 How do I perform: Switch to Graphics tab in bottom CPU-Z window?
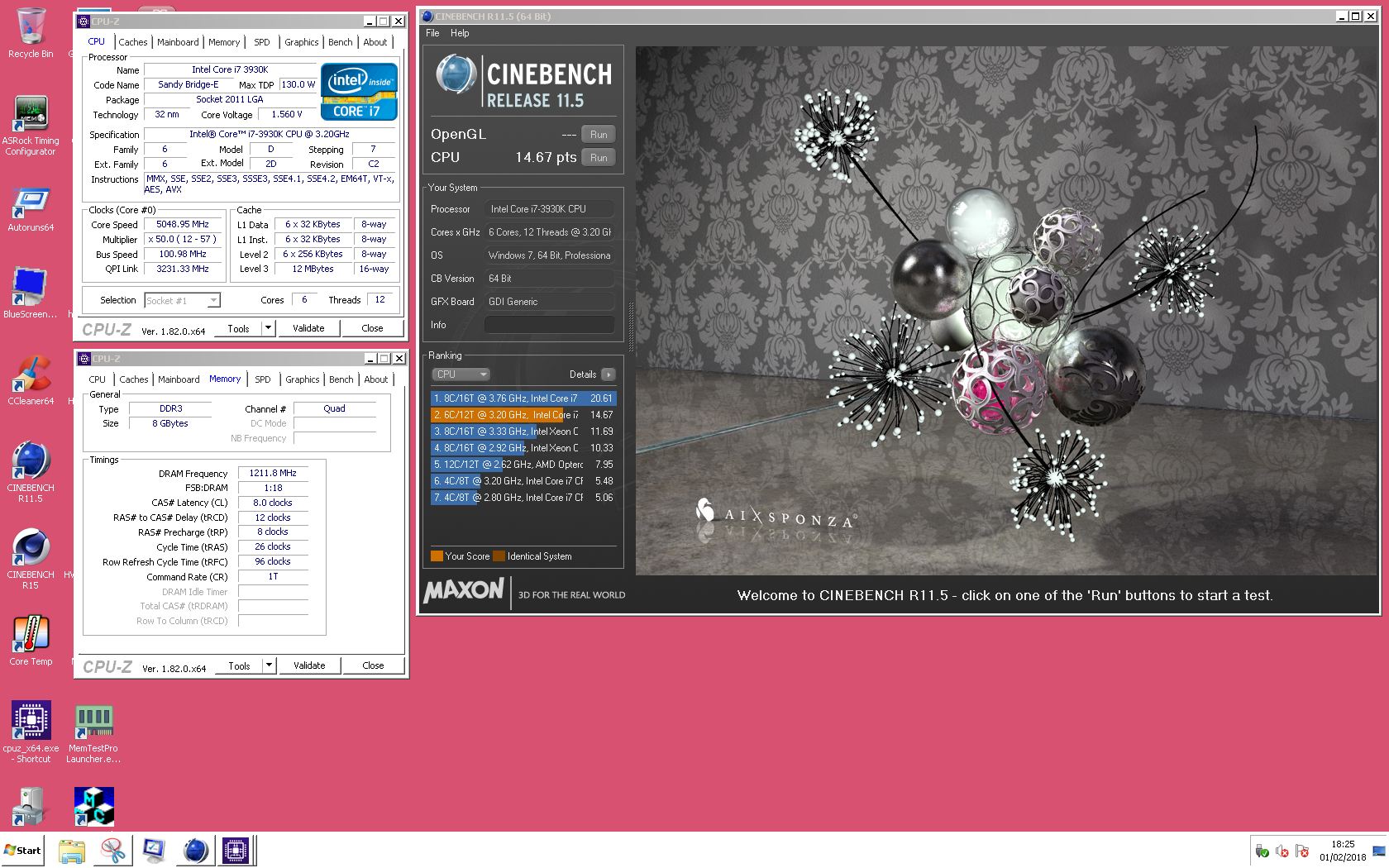point(302,379)
